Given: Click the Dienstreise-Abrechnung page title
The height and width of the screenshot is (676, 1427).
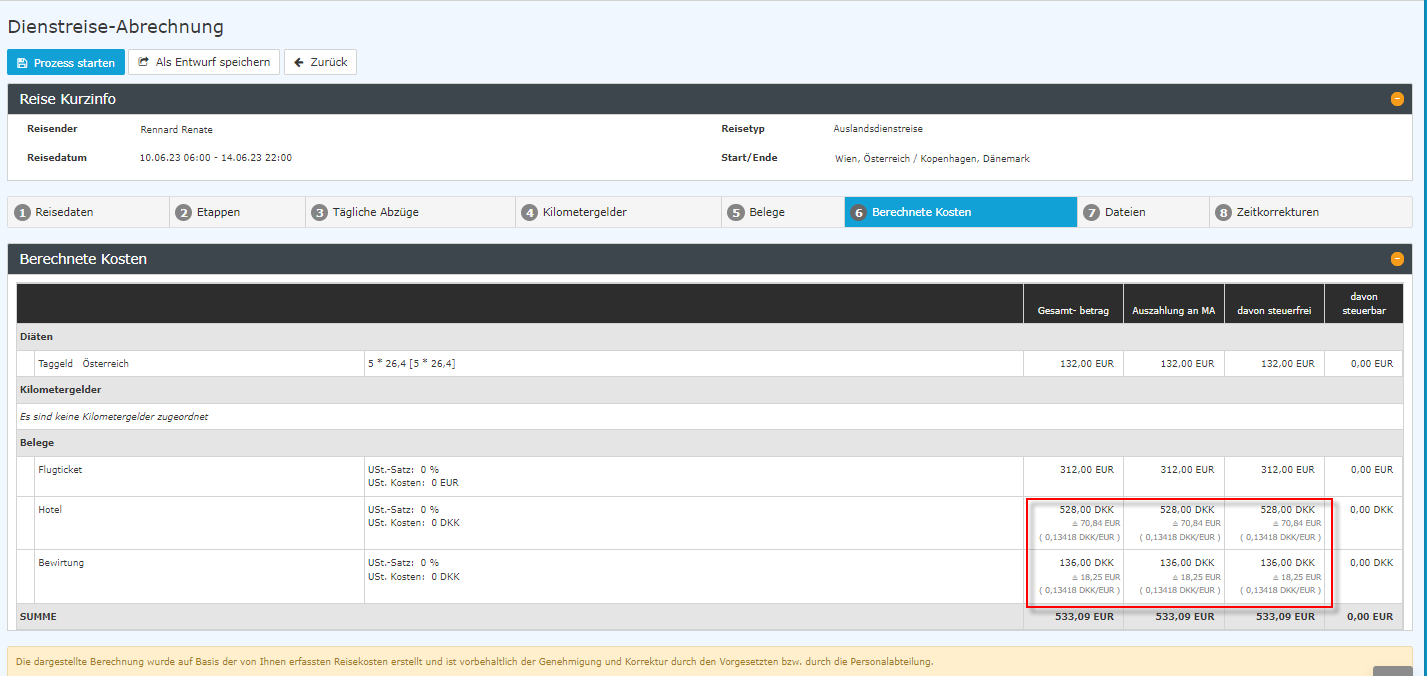Looking at the screenshot, I should (116, 27).
